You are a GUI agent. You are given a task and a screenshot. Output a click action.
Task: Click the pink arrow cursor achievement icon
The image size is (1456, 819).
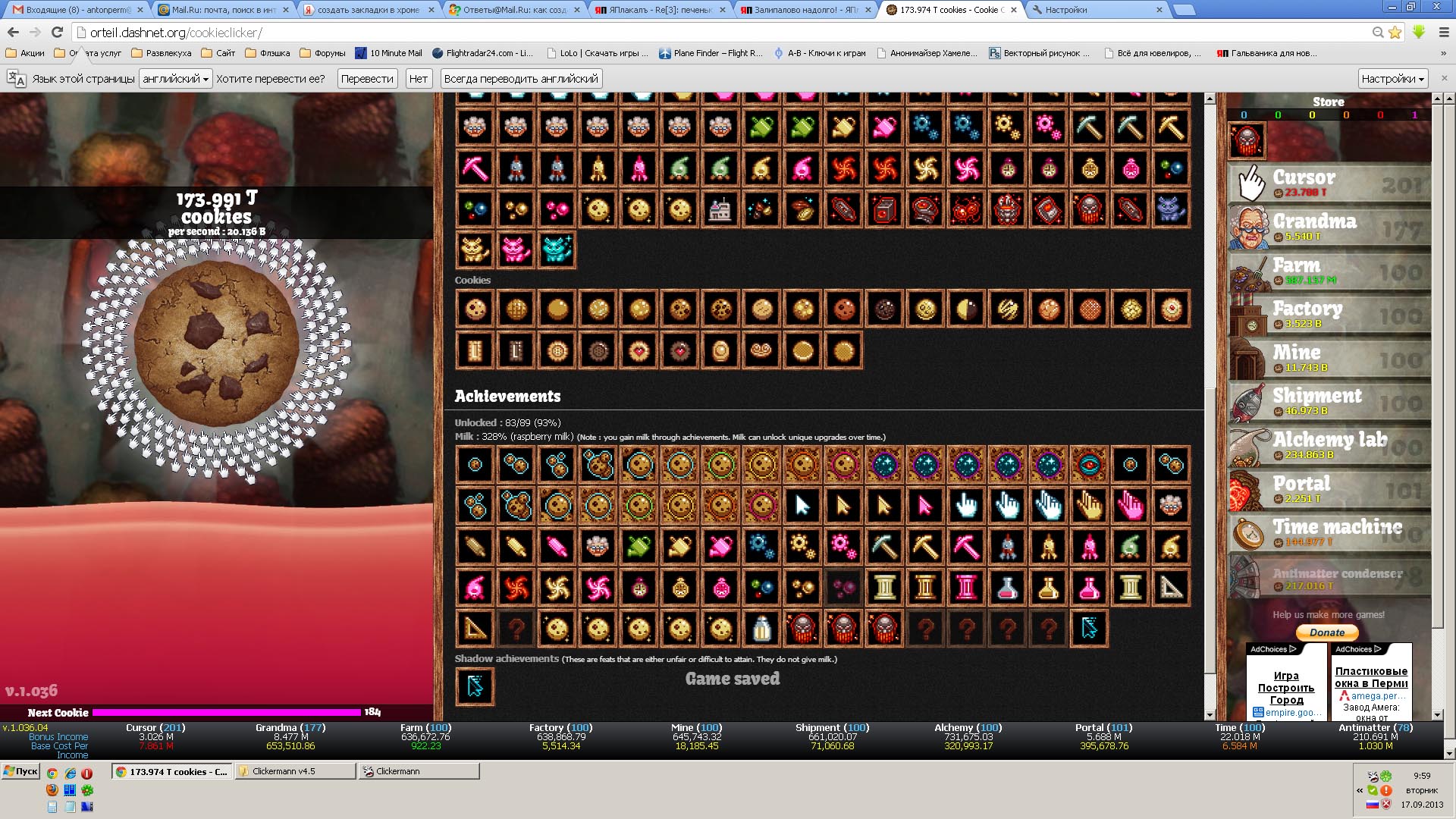coord(926,505)
